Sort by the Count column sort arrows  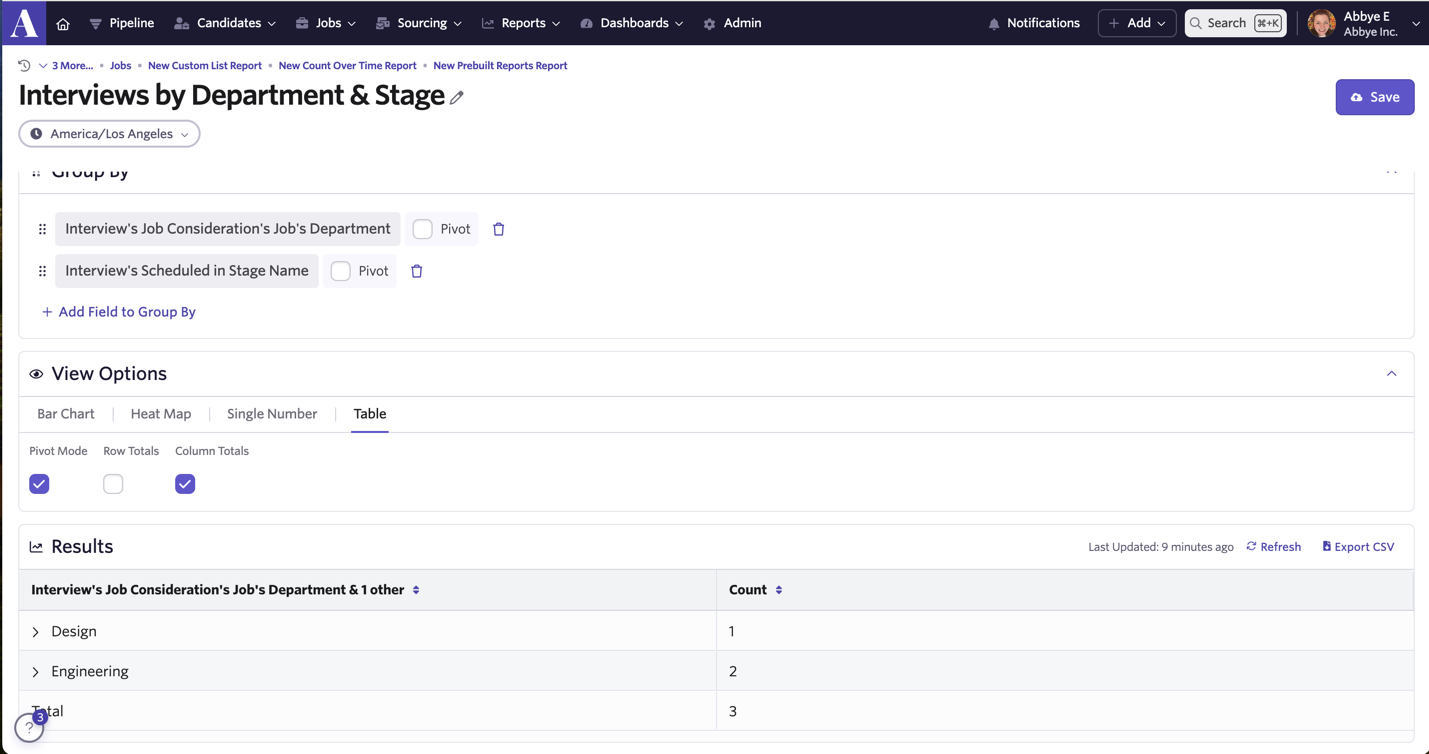779,590
